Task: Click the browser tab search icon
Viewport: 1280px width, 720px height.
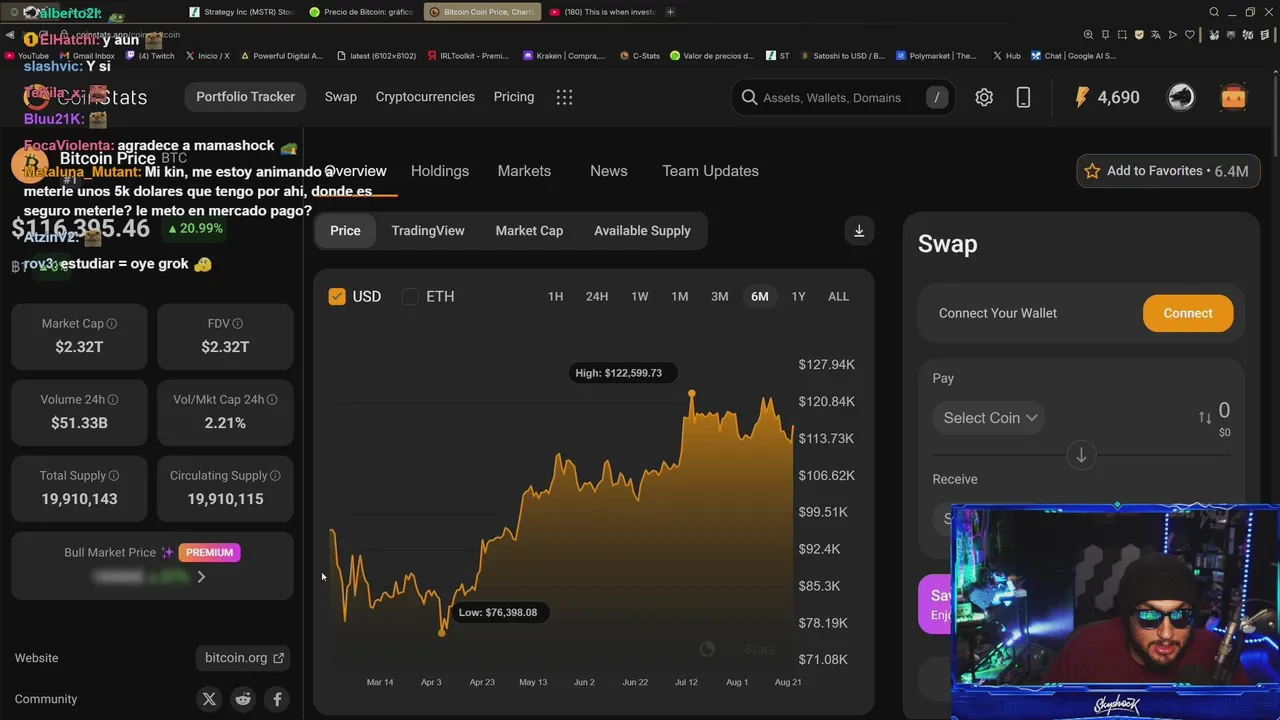Action: pyautogui.click(x=1214, y=12)
